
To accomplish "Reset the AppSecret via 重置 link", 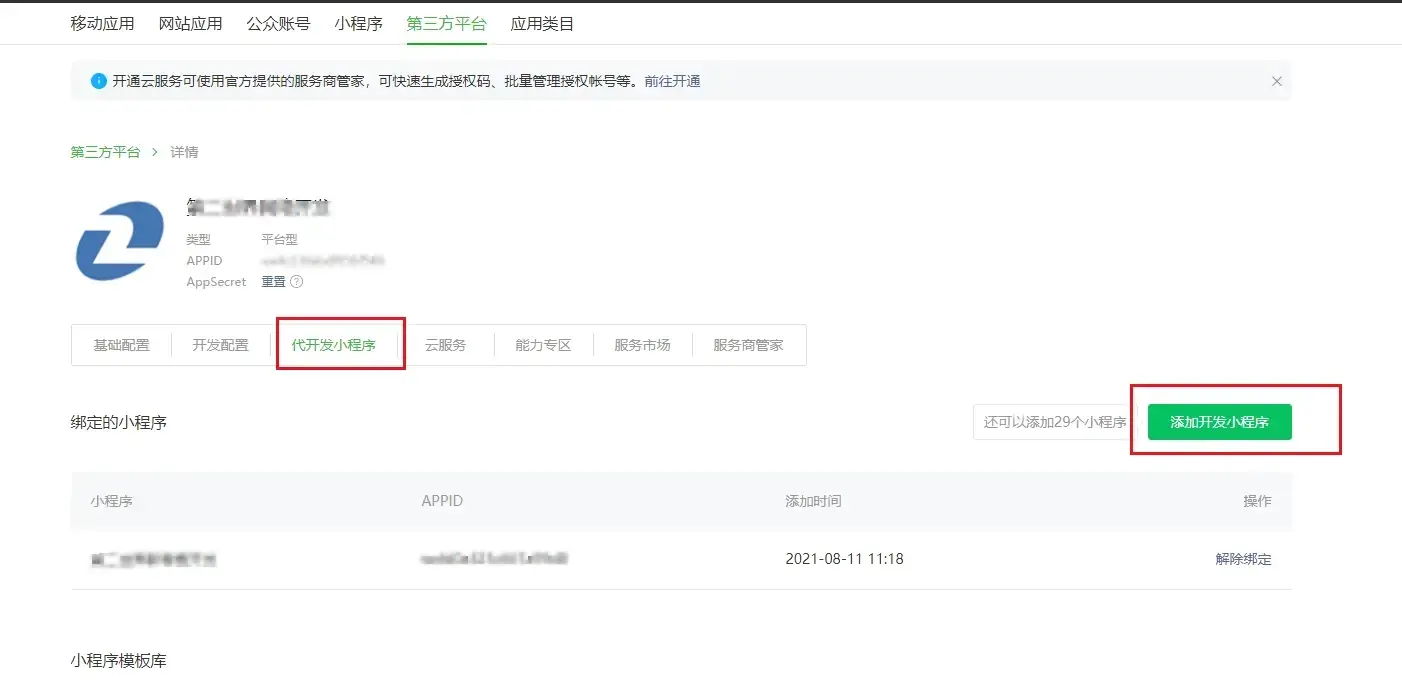I will pyautogui.click(x=273, y=282).
